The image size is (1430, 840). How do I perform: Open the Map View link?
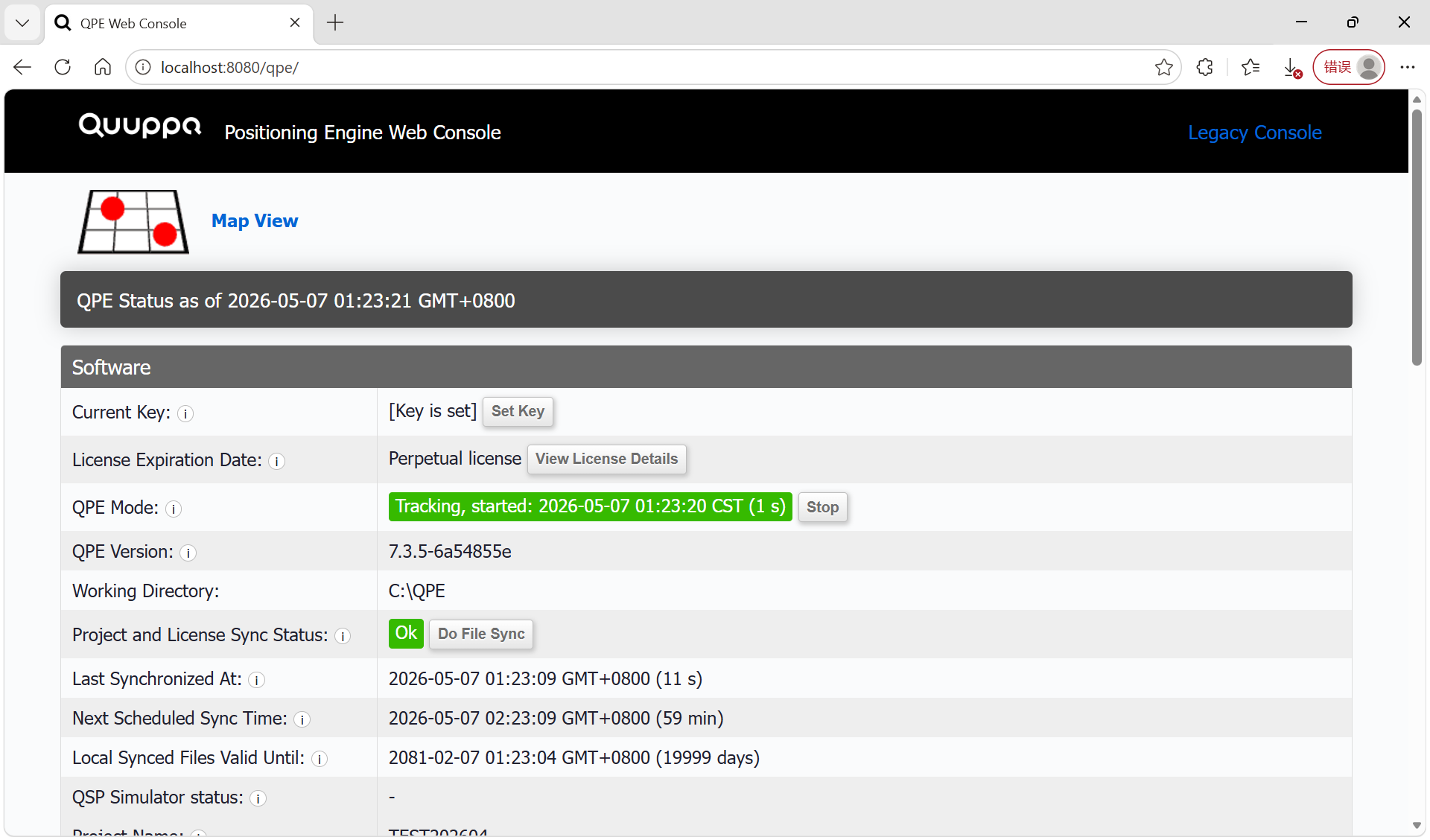point(255,220)
